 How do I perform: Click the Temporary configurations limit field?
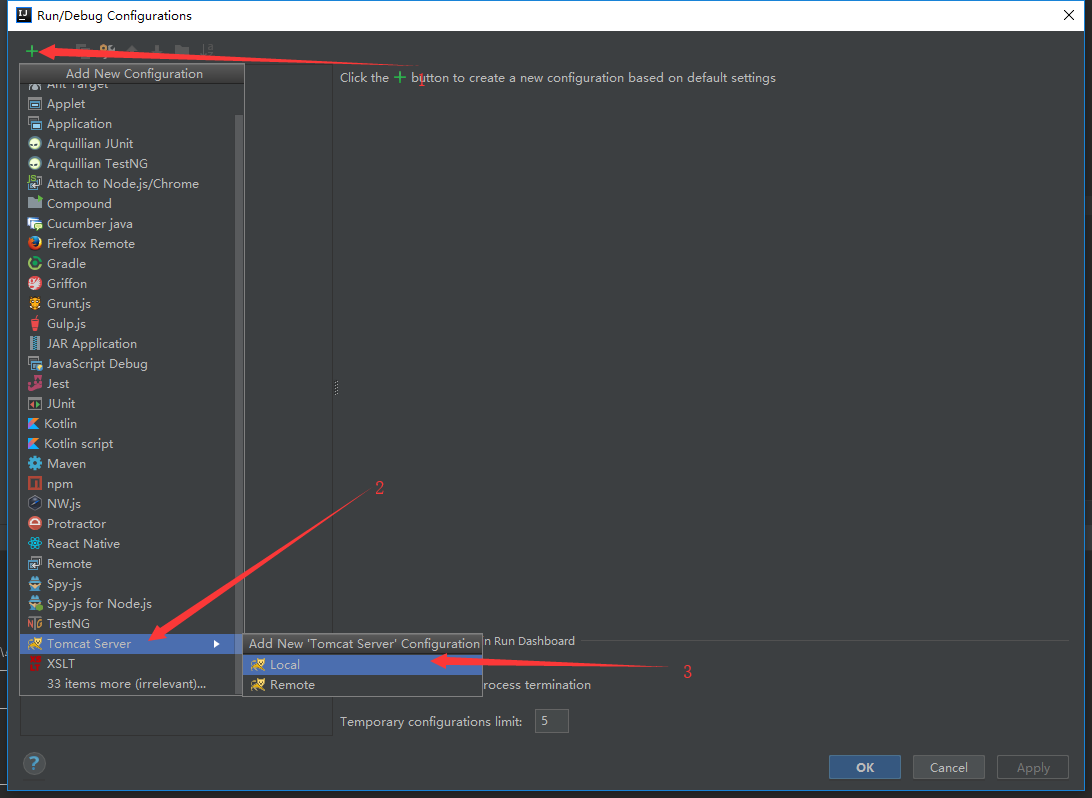[x=552, y=721]
